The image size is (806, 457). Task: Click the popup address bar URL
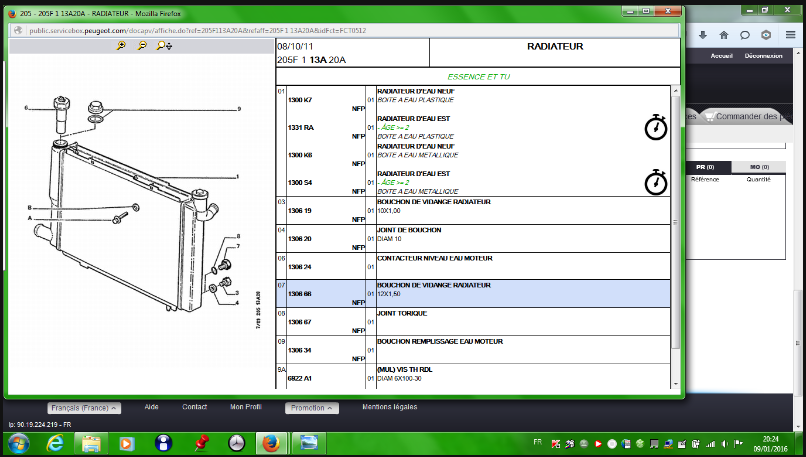click(197, 30)
